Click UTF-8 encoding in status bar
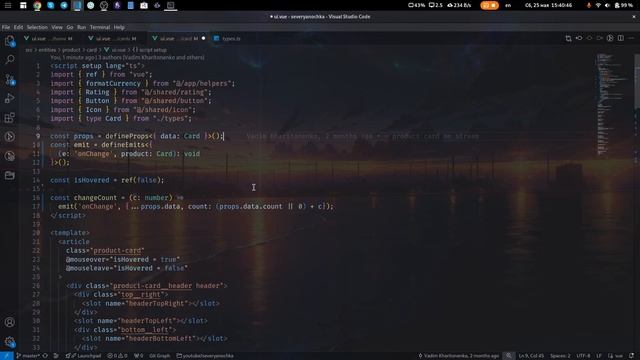 pyautogui.click(x=583, y=356)
